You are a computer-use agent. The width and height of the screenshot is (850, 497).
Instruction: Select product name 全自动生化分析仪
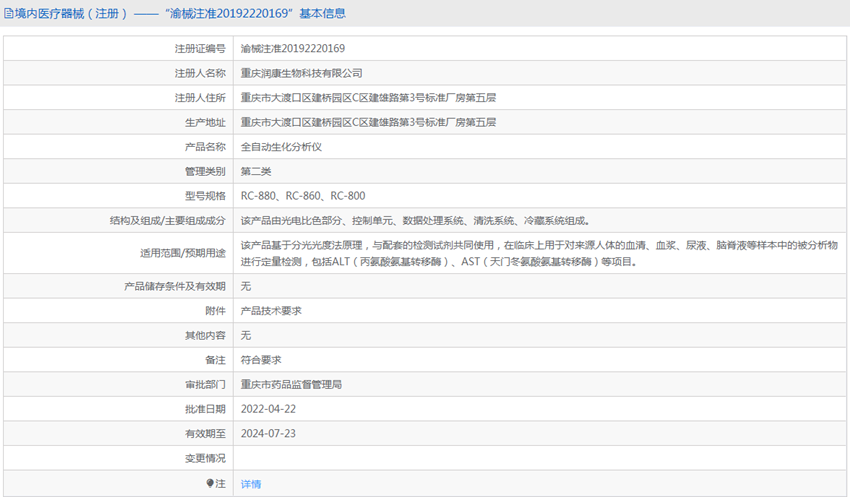[x=281, y=147]
